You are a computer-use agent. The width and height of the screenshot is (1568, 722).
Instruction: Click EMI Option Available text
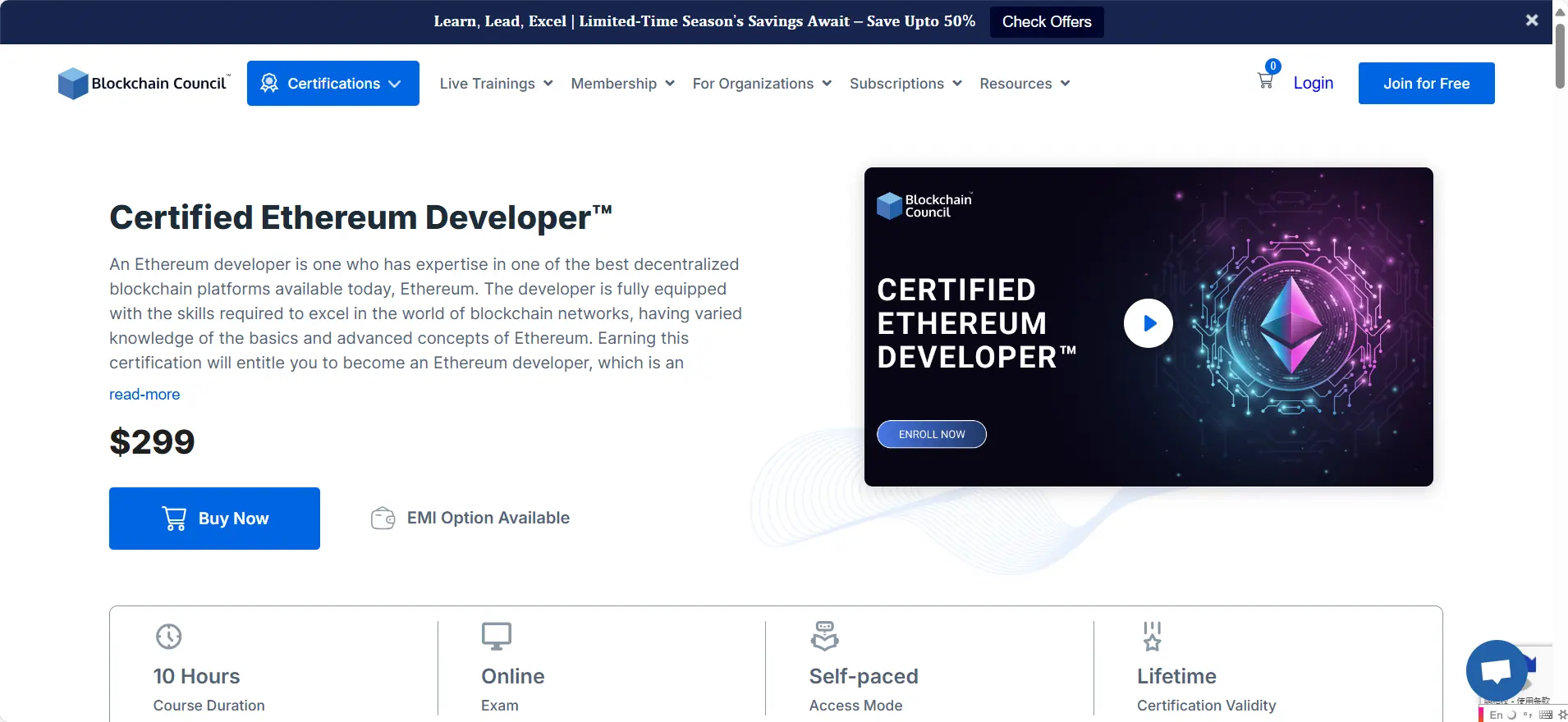pyautogui.click(x=488, y=518)
